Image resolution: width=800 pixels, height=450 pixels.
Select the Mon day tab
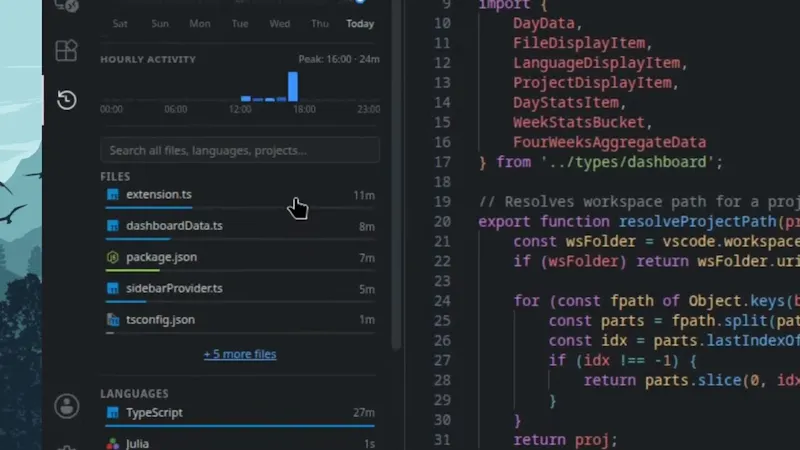pyautogui.click(x=199, y=24)
